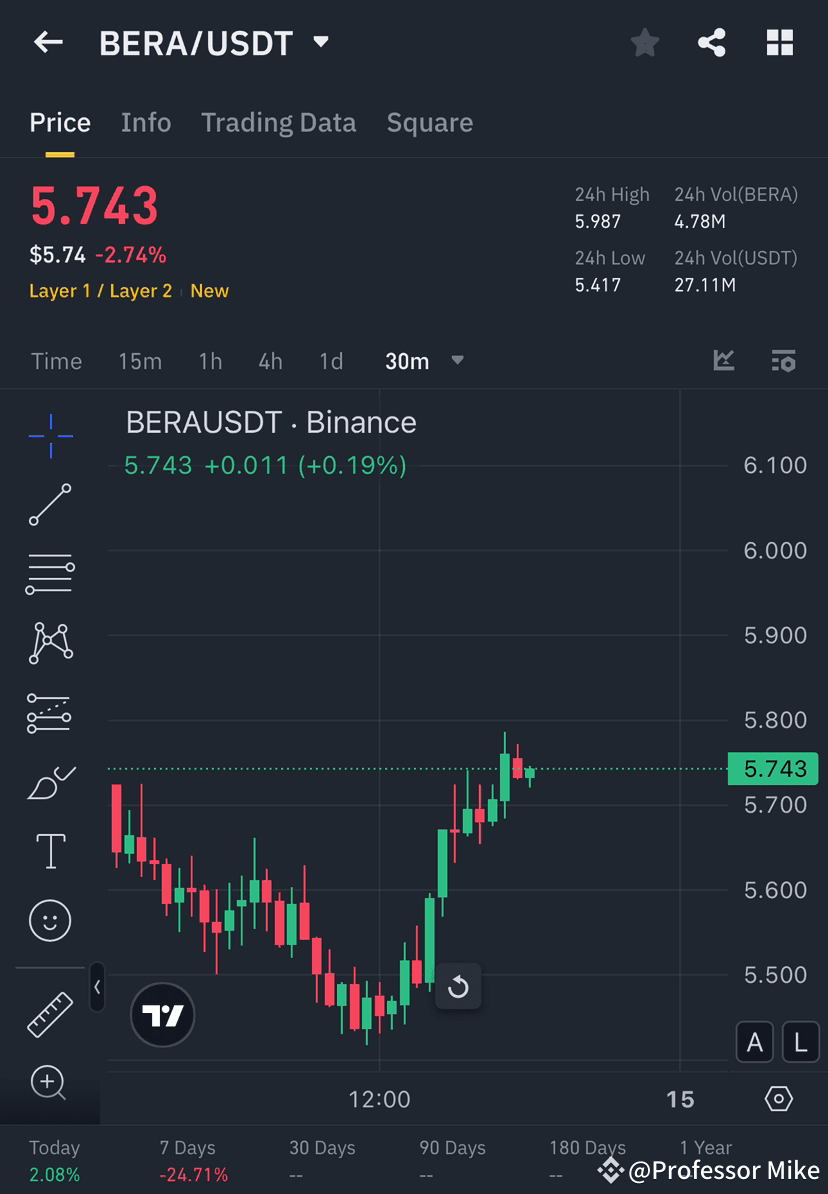This screenshot has width=828, height=1194.
Task: Toggle BERA/USDT as a favorite star
Action: point(644,42)
